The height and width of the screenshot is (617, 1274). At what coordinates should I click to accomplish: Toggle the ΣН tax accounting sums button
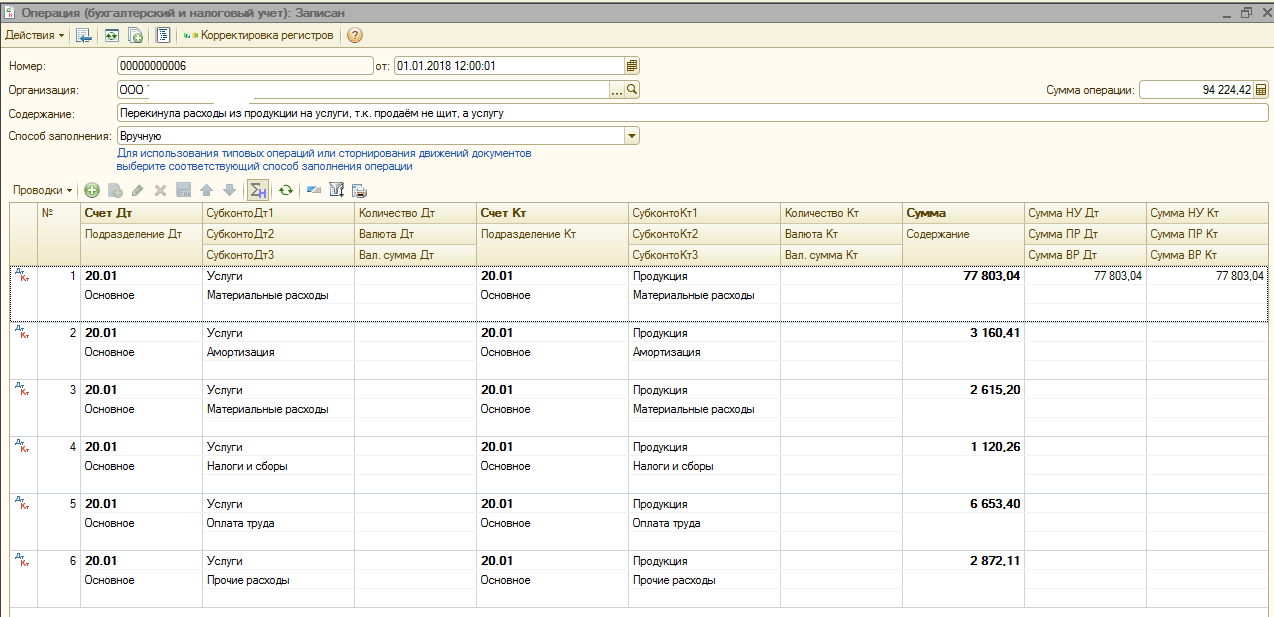coord(257,190)
